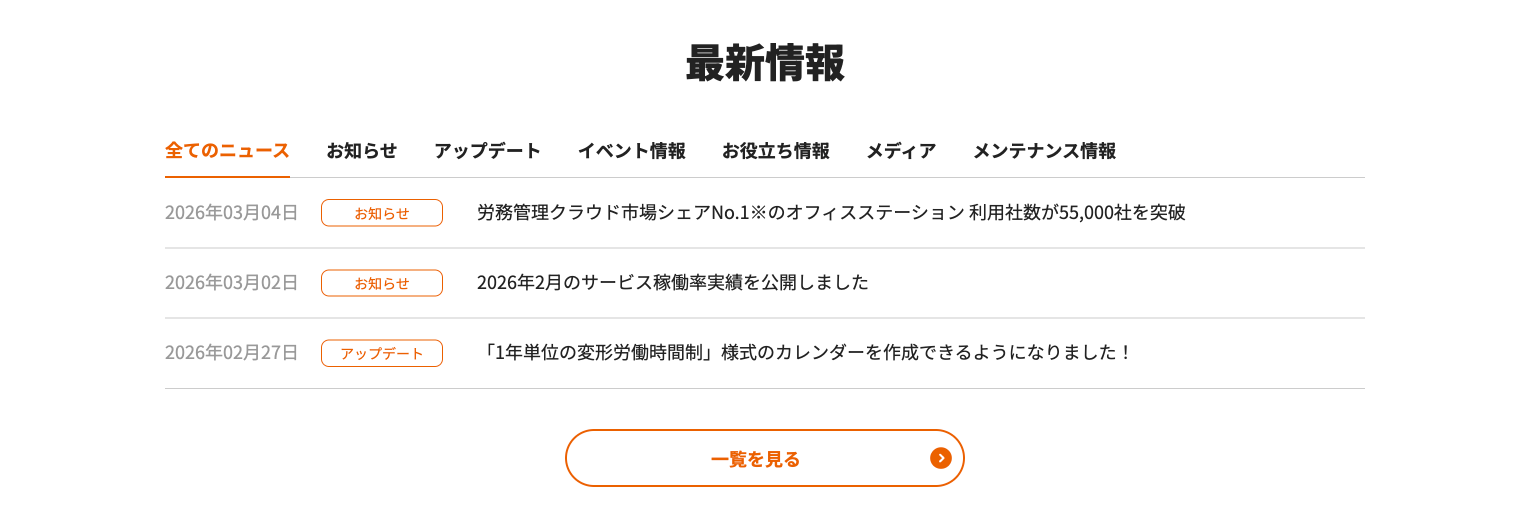
Task: Click the date 2026年03月04日
Action: (231, 213)
